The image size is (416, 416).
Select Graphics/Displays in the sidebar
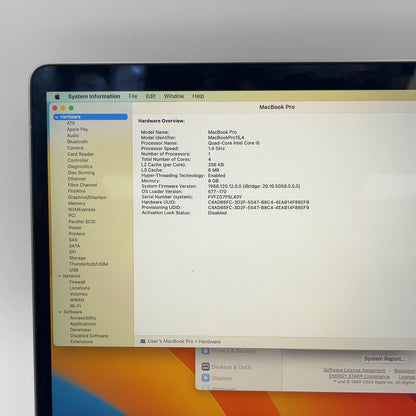pos(87,197)
